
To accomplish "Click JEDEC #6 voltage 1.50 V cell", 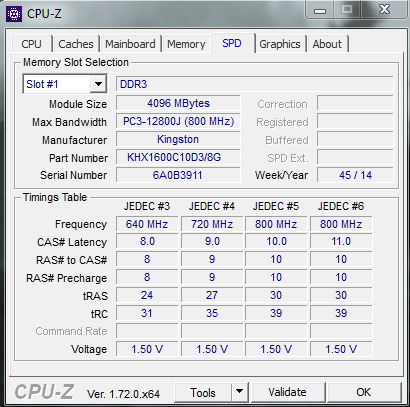I will click(x=341, y=349).
